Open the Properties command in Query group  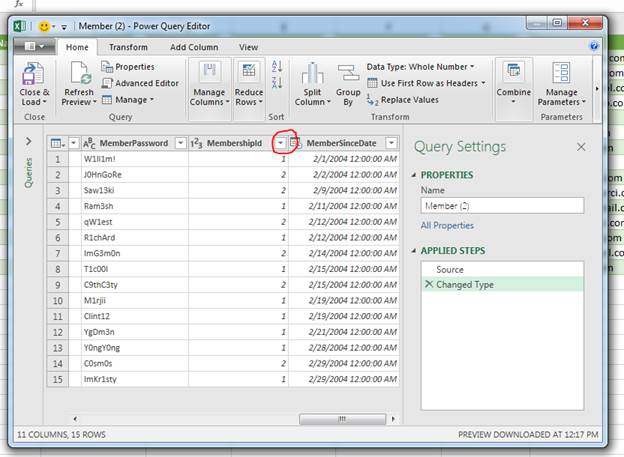click(128, 67)
